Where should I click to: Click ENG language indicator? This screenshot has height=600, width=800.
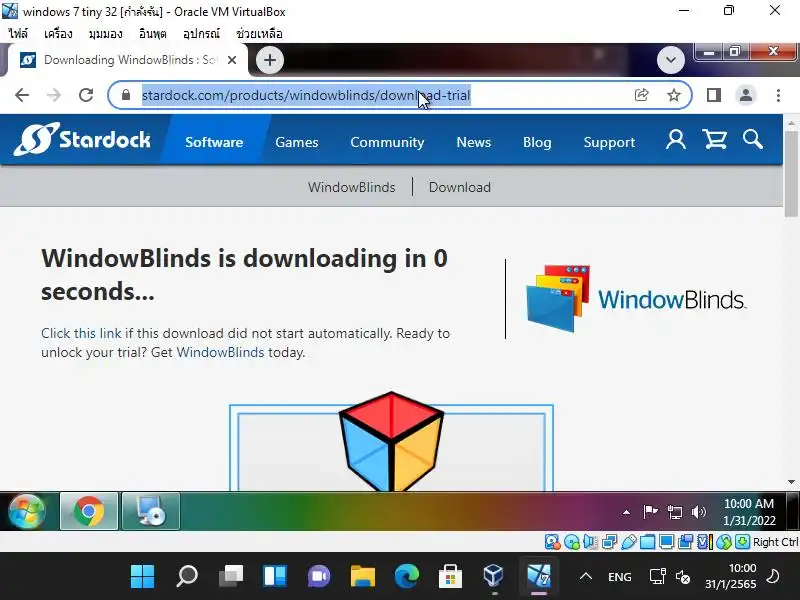619,577
